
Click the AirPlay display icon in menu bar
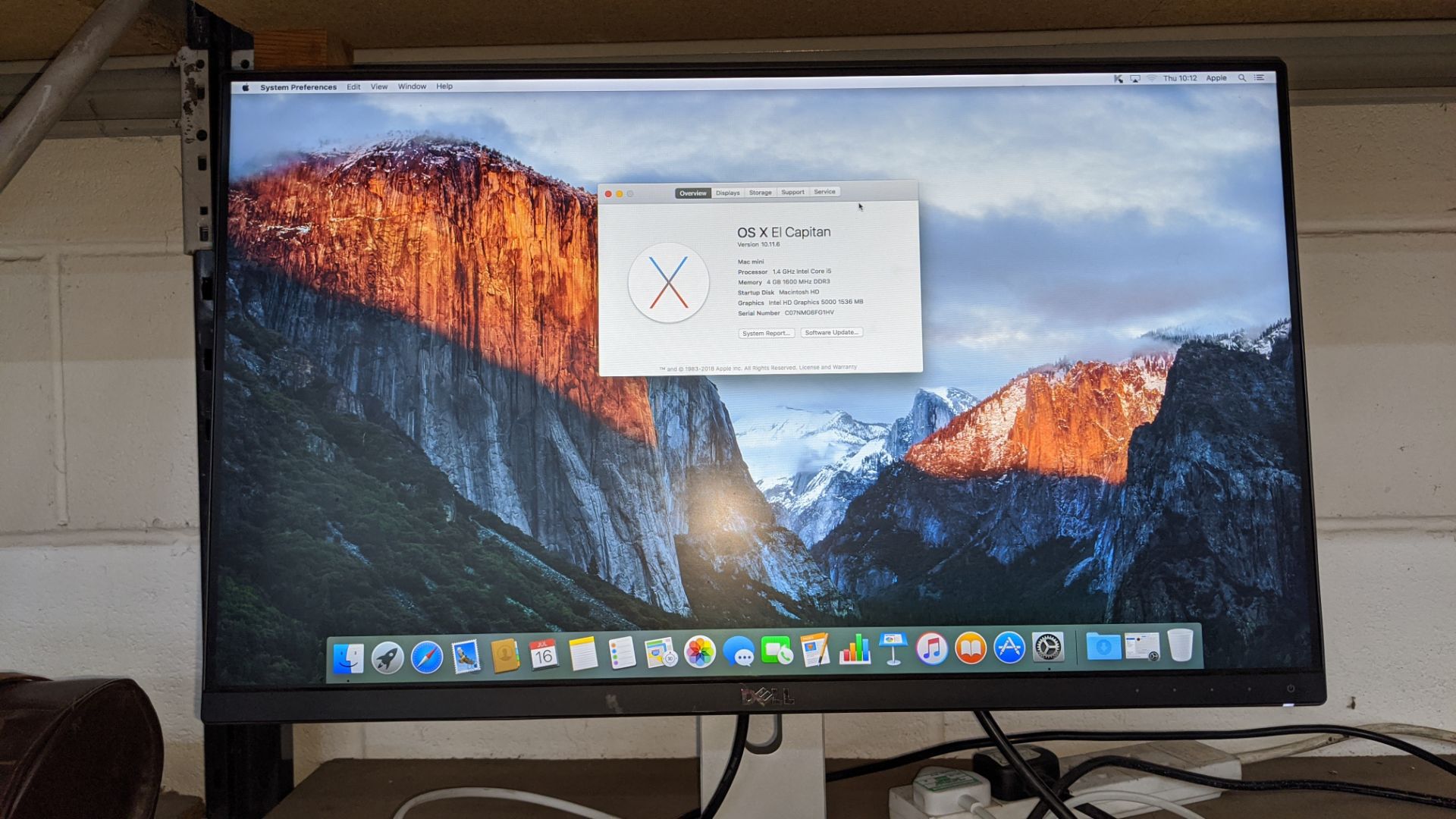[1135, 79]
